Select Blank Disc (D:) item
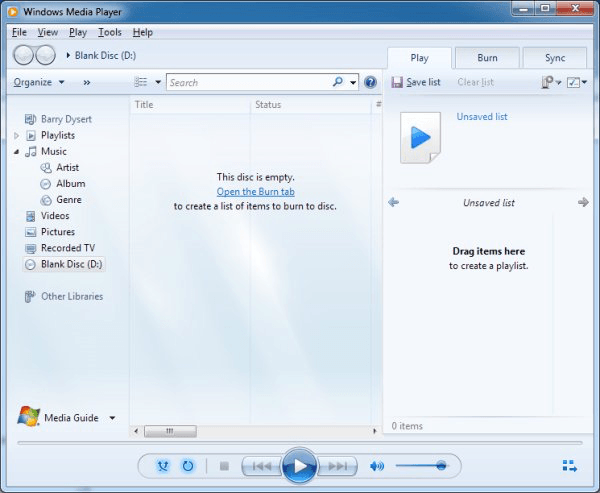This screenshot has height=493, width=600. point(64,264)
